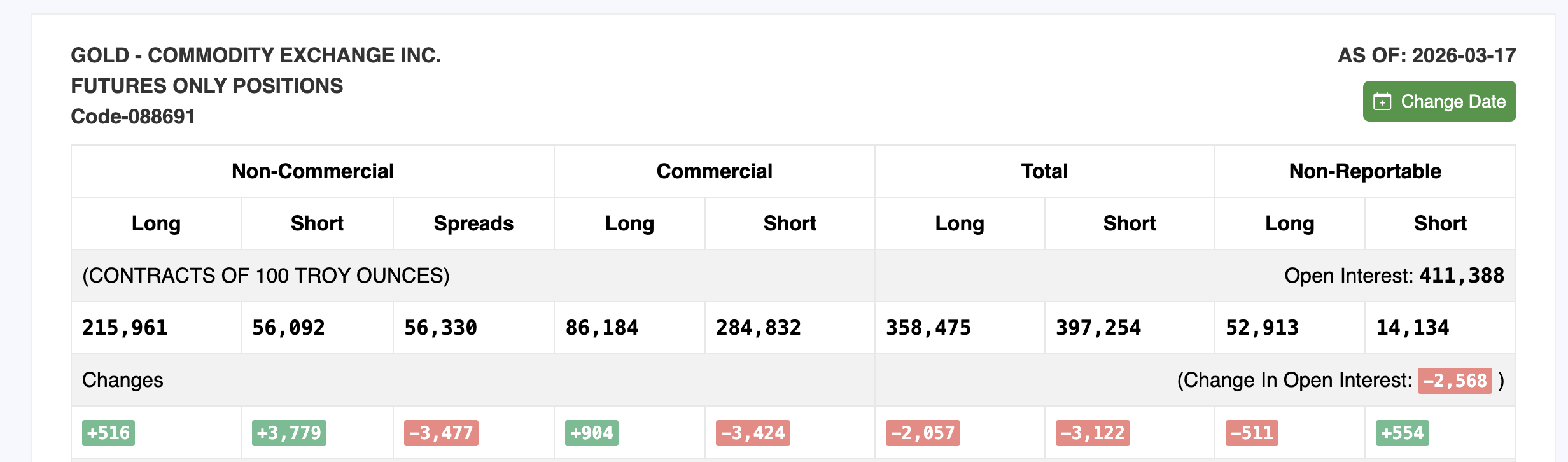Image resolution: width=1568 pixels, height=462 pixels.
Task: Click the Total column group header
Action: click(1044, 171)
